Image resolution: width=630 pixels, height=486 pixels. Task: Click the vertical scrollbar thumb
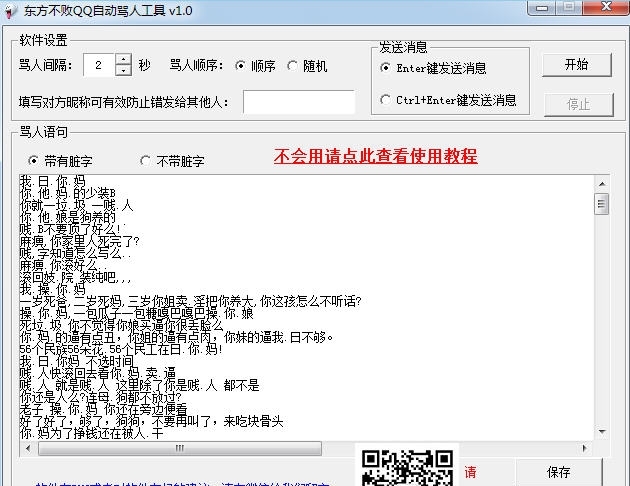tap(601, 204)
